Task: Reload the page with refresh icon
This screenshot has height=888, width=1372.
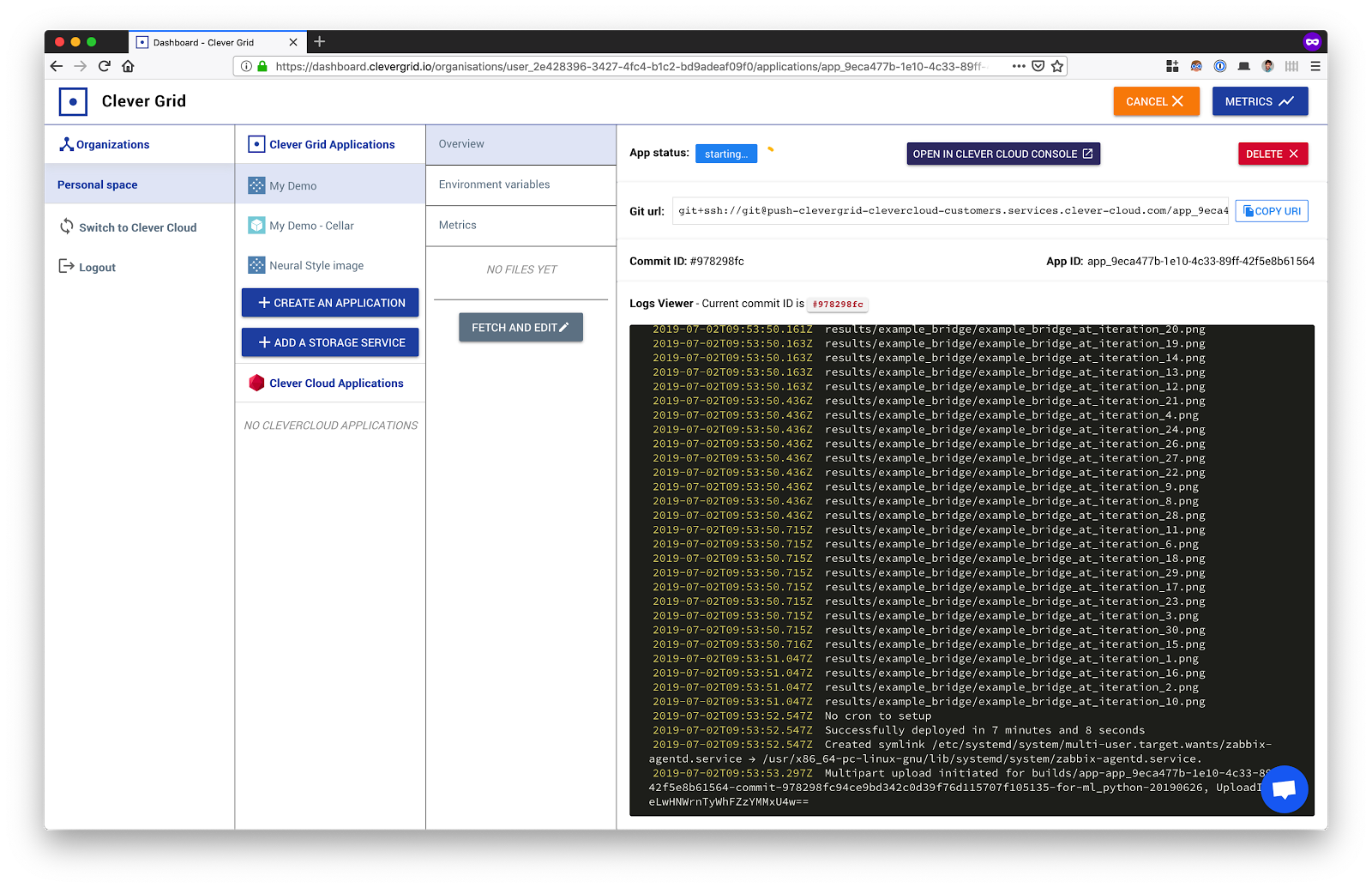Action: (x=105, y=66)
